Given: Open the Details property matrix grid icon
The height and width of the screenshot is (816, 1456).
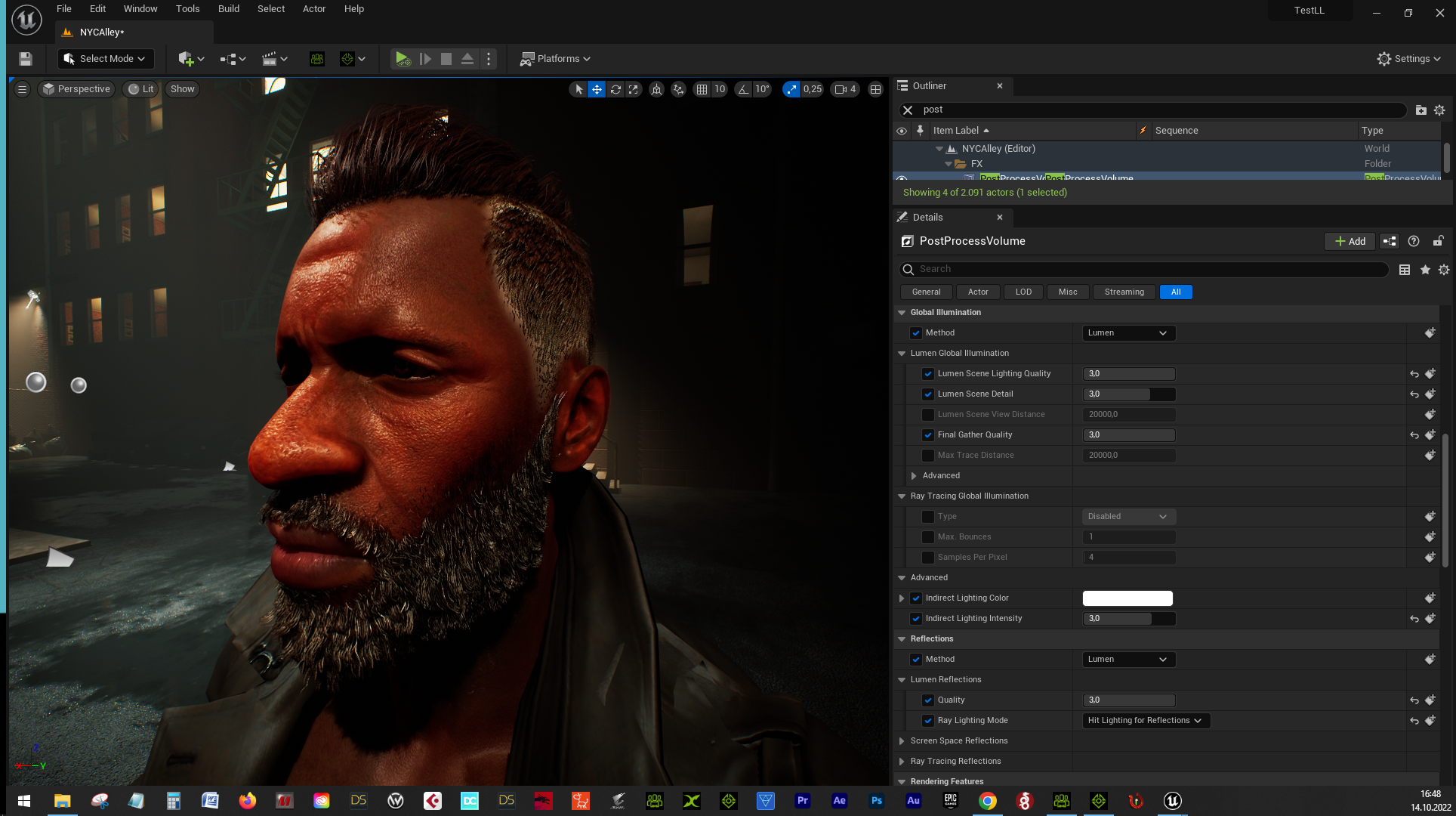Looking at the screenshot, I should click(1405, 270).
